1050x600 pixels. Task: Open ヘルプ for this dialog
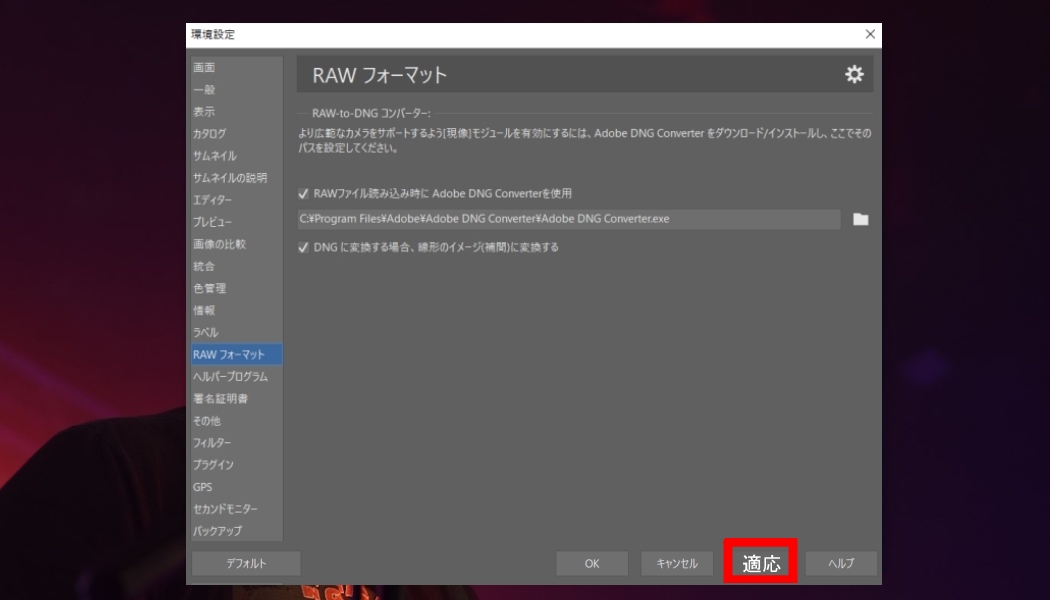pyautogui.click(x=841, y=564)
